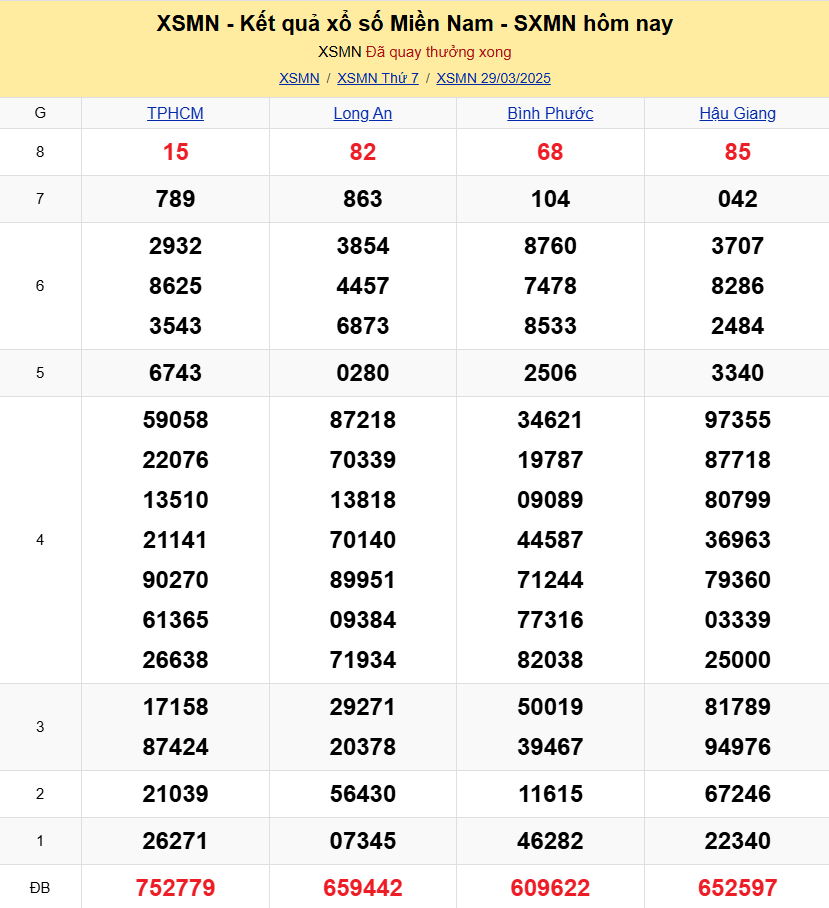This screenshot has width=829, height=908.
Task: Open the TPHCM province column link
Action: (x=175, y=113)
